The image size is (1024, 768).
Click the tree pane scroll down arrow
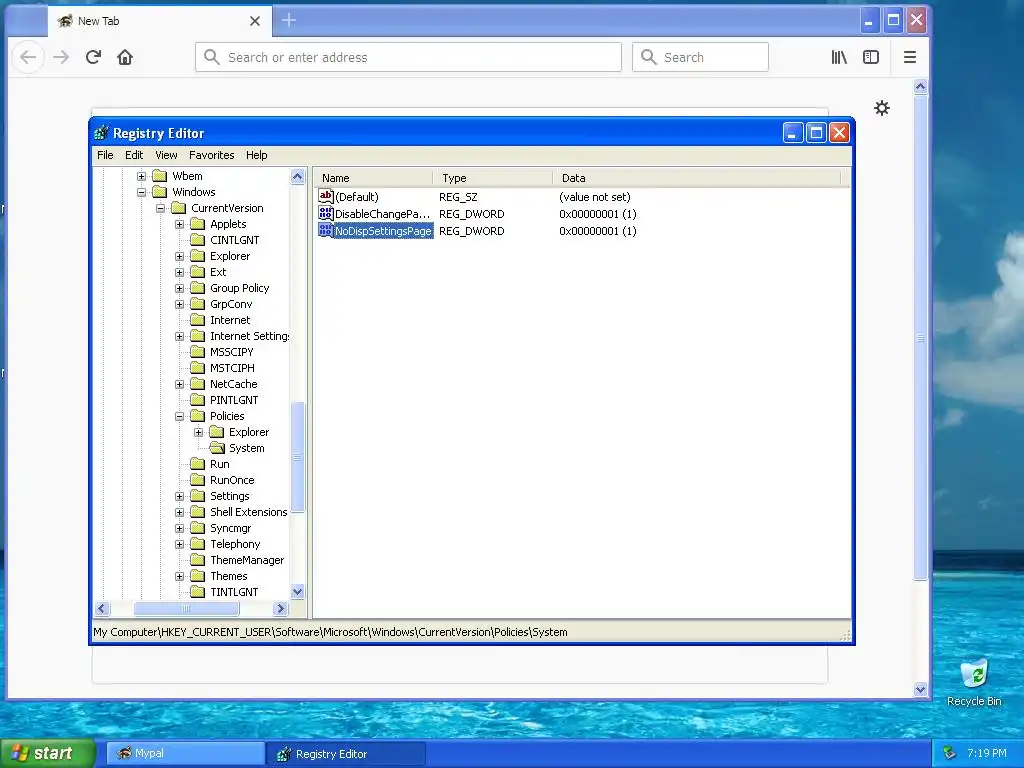coord(297,592)
